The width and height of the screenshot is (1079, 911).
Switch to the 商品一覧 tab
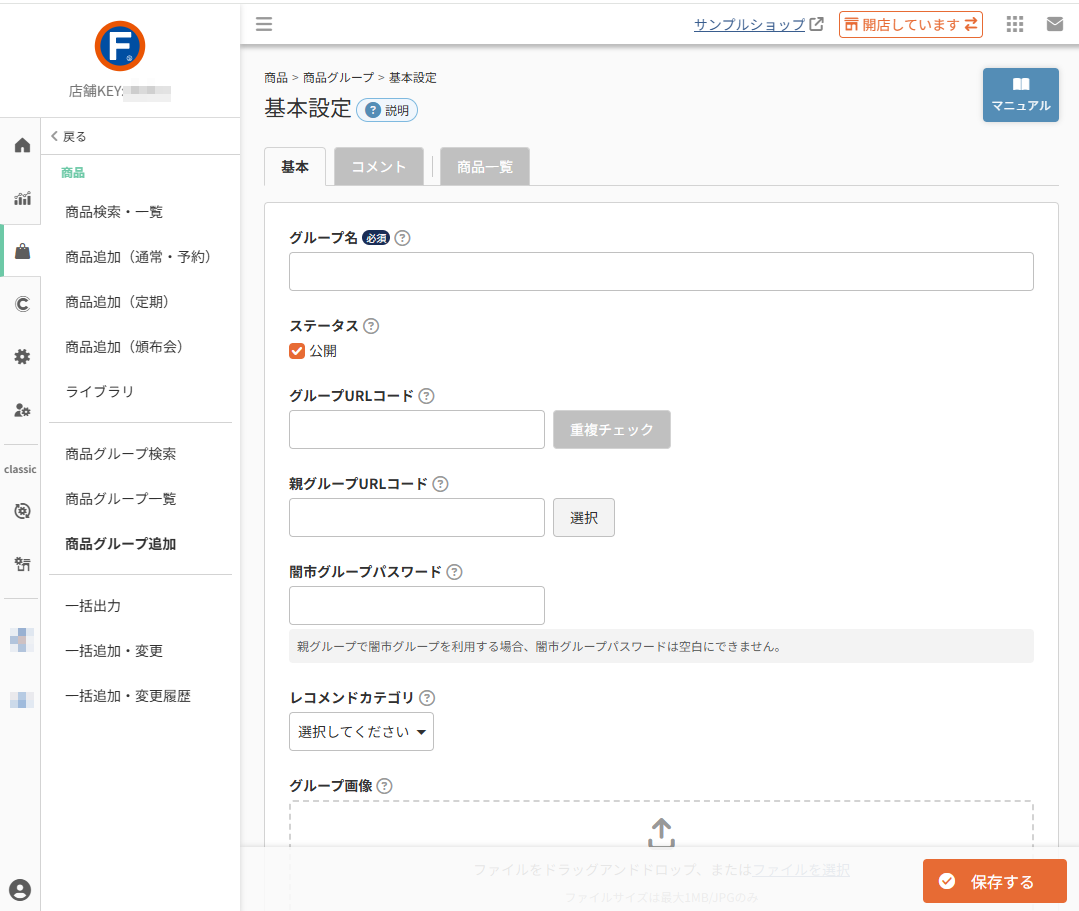tap(485, 167)
